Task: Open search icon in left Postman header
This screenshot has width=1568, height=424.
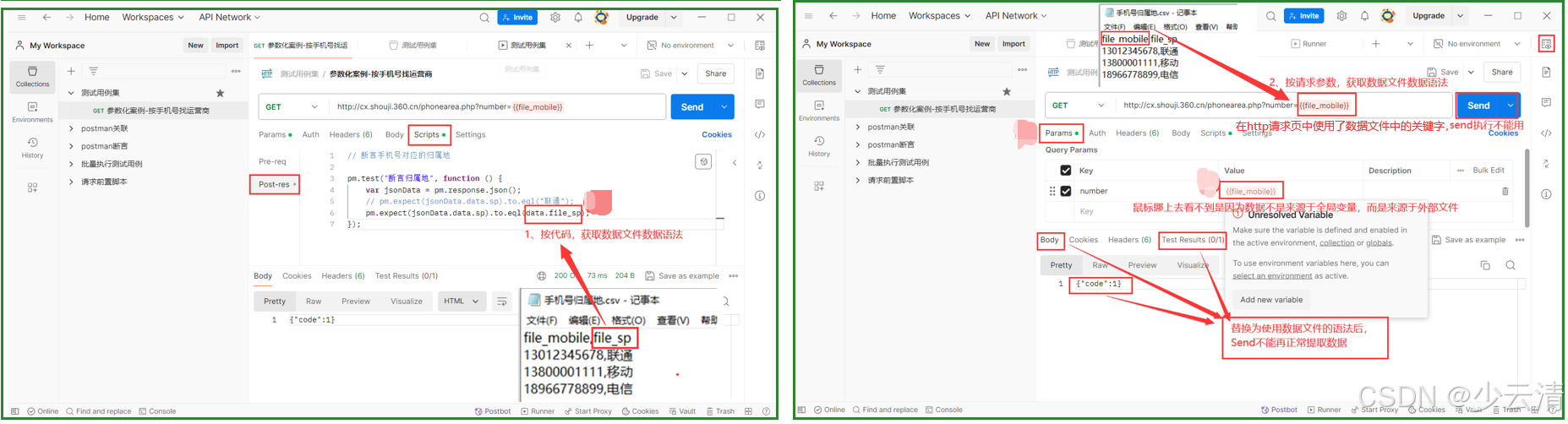Action: [x=484, y=17]
